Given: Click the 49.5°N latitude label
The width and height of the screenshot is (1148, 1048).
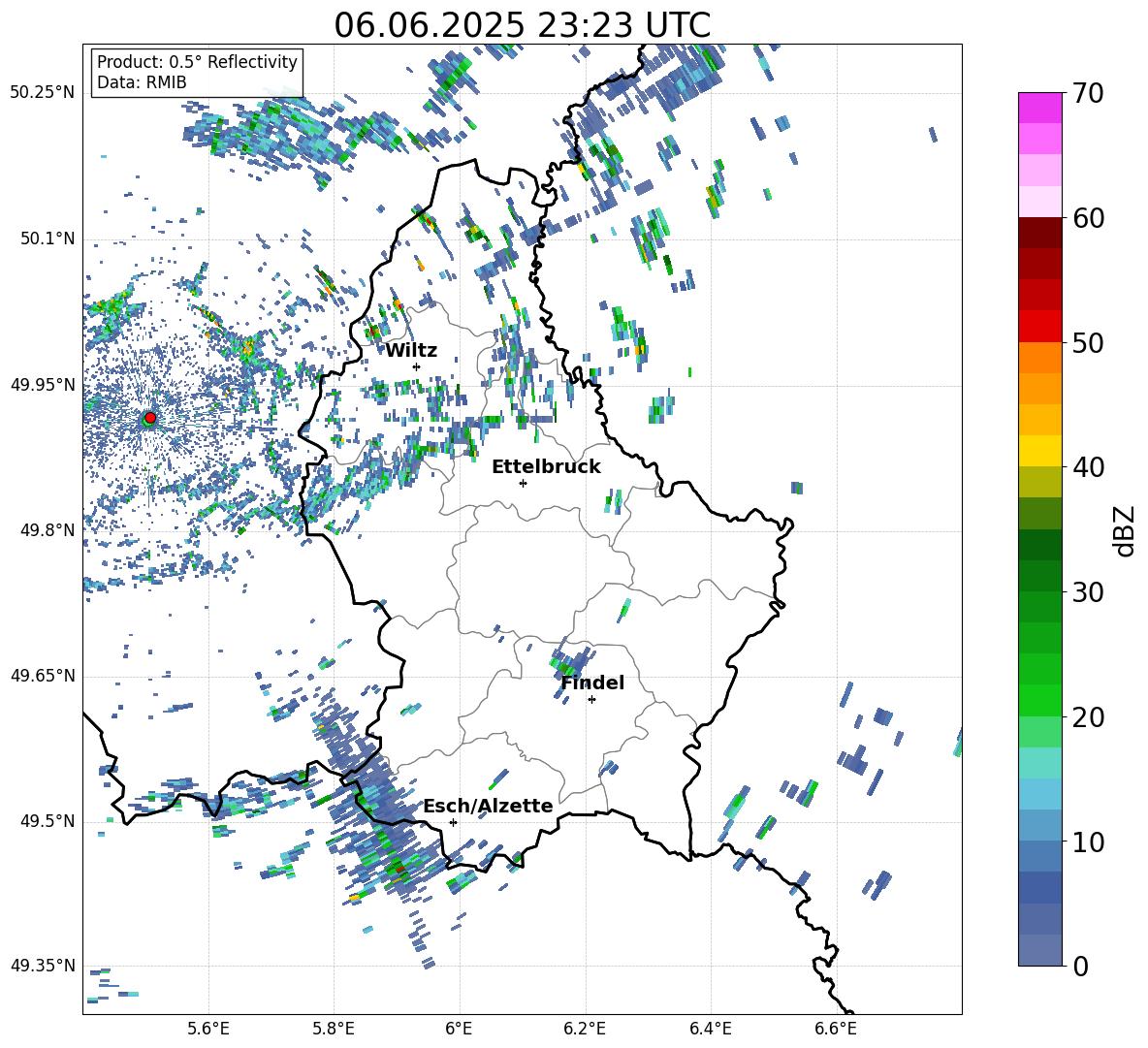Looking at the screenshot, I should (47, 821).
